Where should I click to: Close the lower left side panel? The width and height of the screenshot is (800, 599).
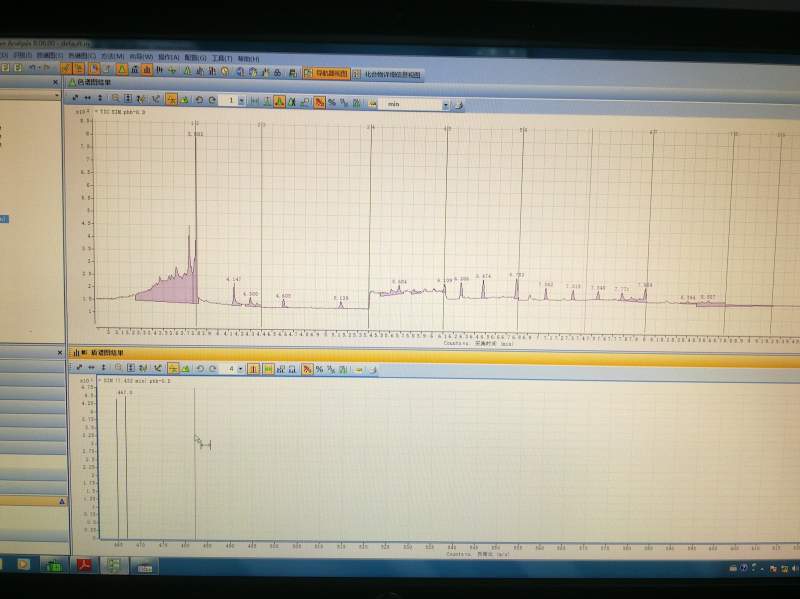coord(60,353)
